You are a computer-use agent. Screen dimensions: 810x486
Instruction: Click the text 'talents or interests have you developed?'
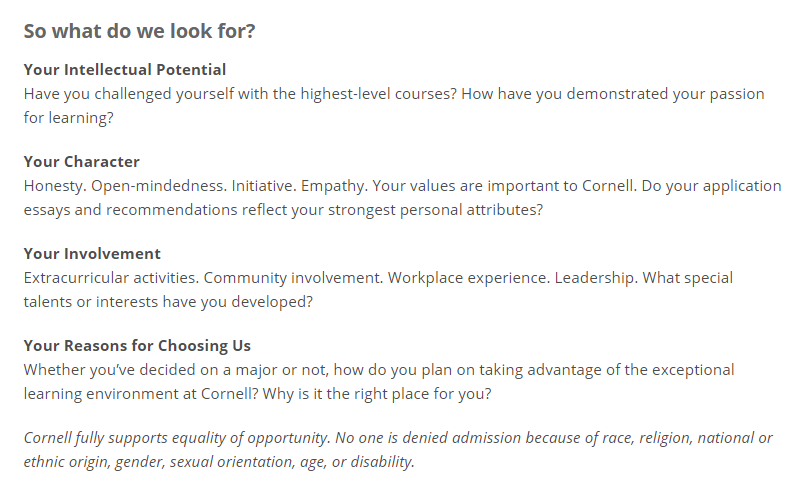[x=168, y=302]
